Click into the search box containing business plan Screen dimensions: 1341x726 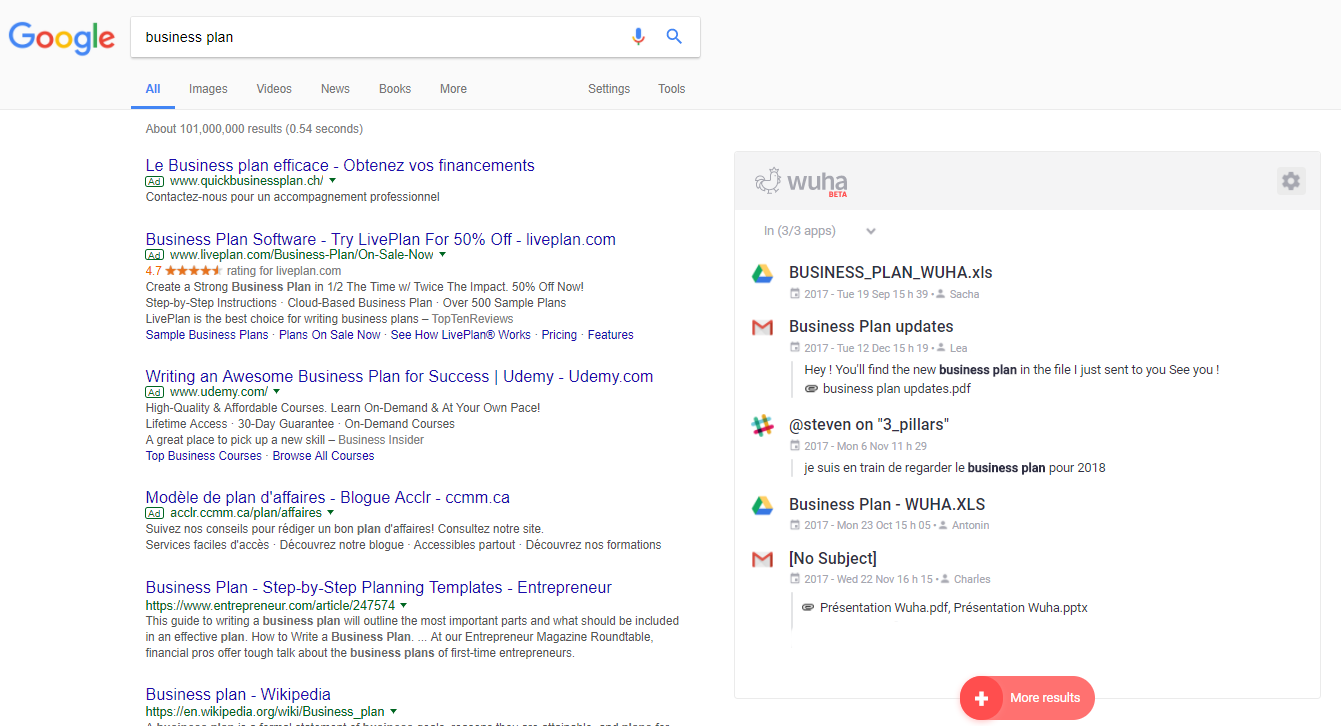point(380,37)
